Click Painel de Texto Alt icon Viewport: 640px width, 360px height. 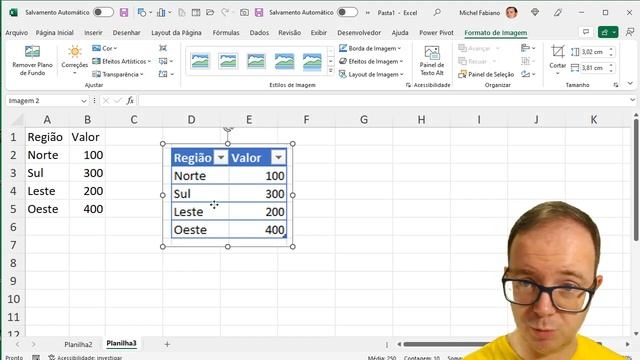[x=432, y=52]
